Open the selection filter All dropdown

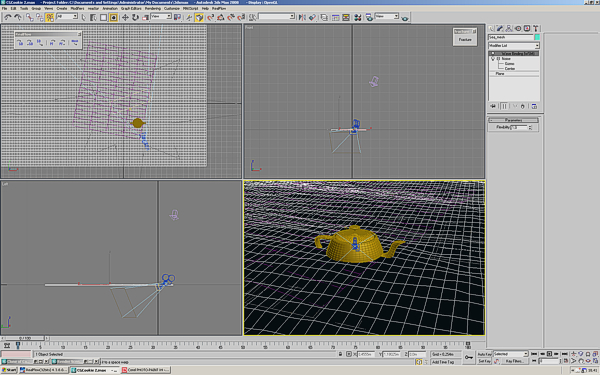pyautogui.click(x=67, y=16)
